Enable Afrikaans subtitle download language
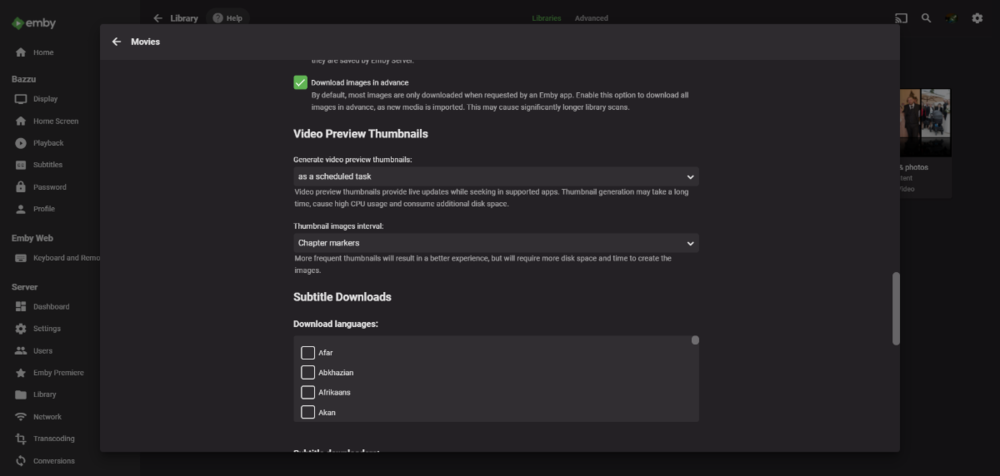The height and width of the screenshot is (476, 1000). 308,392
